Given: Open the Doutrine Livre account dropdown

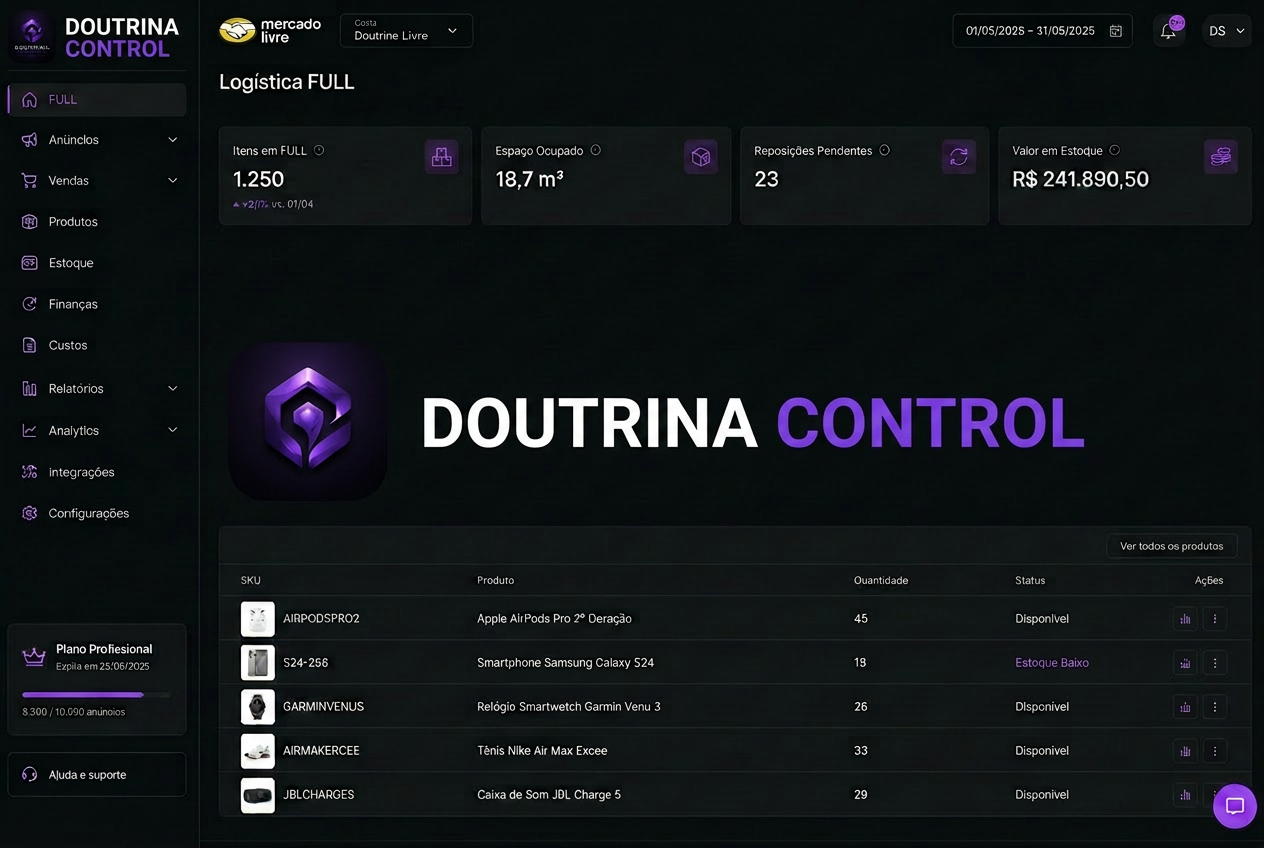Looking at the screenshot, I should pos(406,31).
